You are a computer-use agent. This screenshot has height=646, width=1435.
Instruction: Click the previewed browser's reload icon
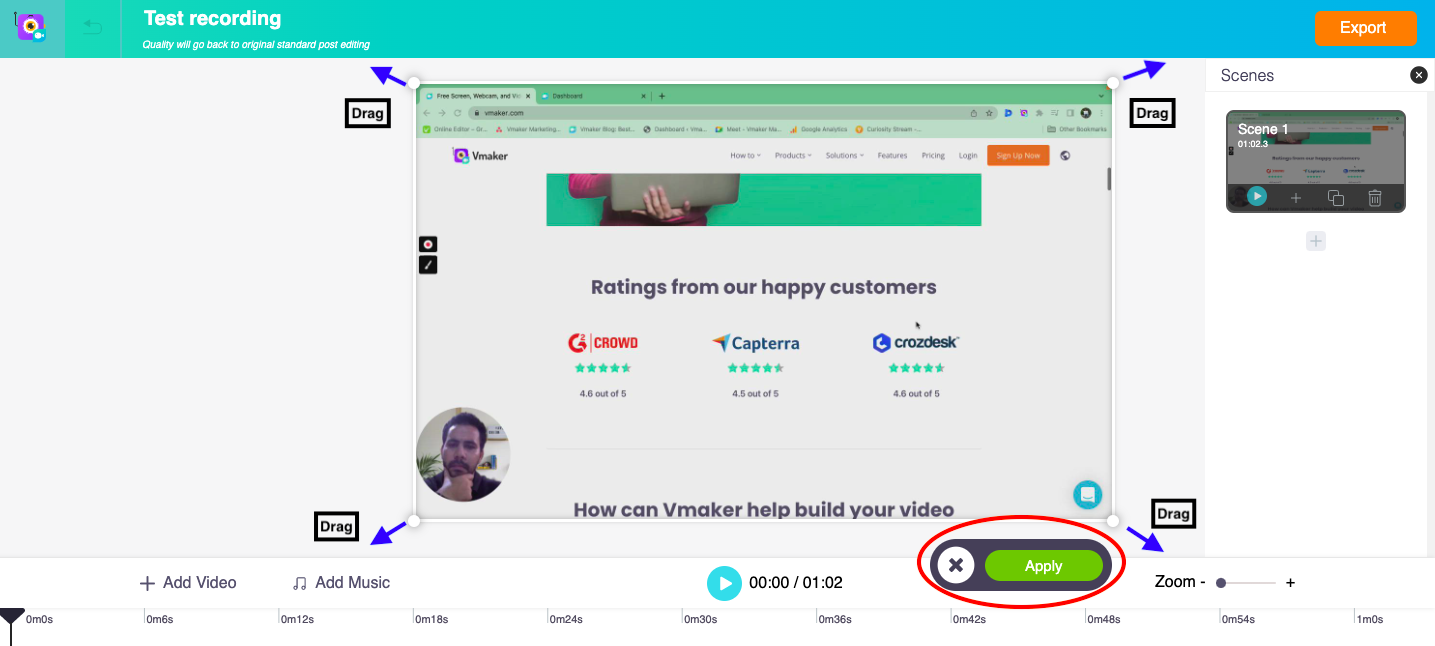pos(457,113)
